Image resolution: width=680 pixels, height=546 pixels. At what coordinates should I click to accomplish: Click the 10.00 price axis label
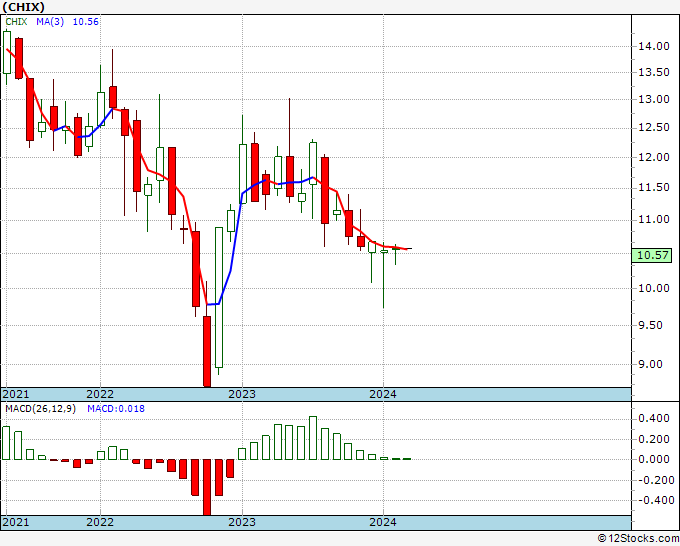pyautogui.click(x=654, y=288)
